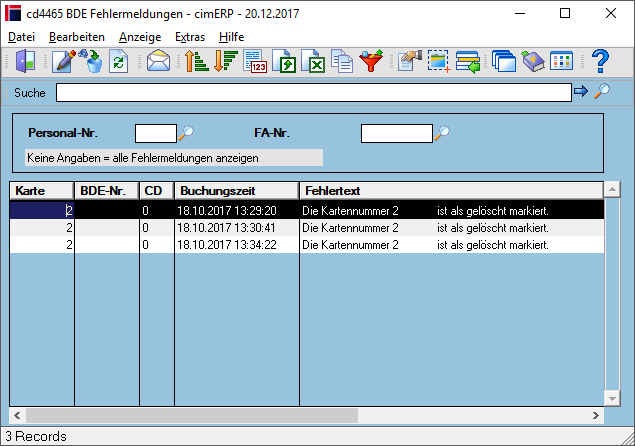
Task: Click the refresh document icon
Action: coord(118,62)
